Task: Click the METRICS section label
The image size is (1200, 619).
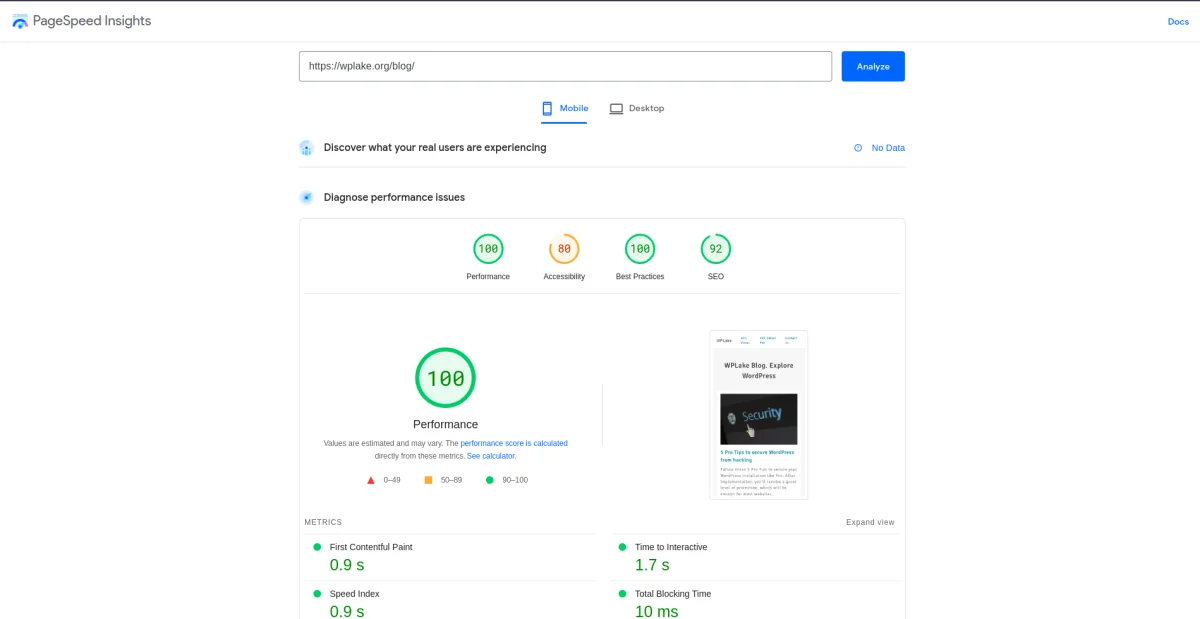Action: point(323,522)
